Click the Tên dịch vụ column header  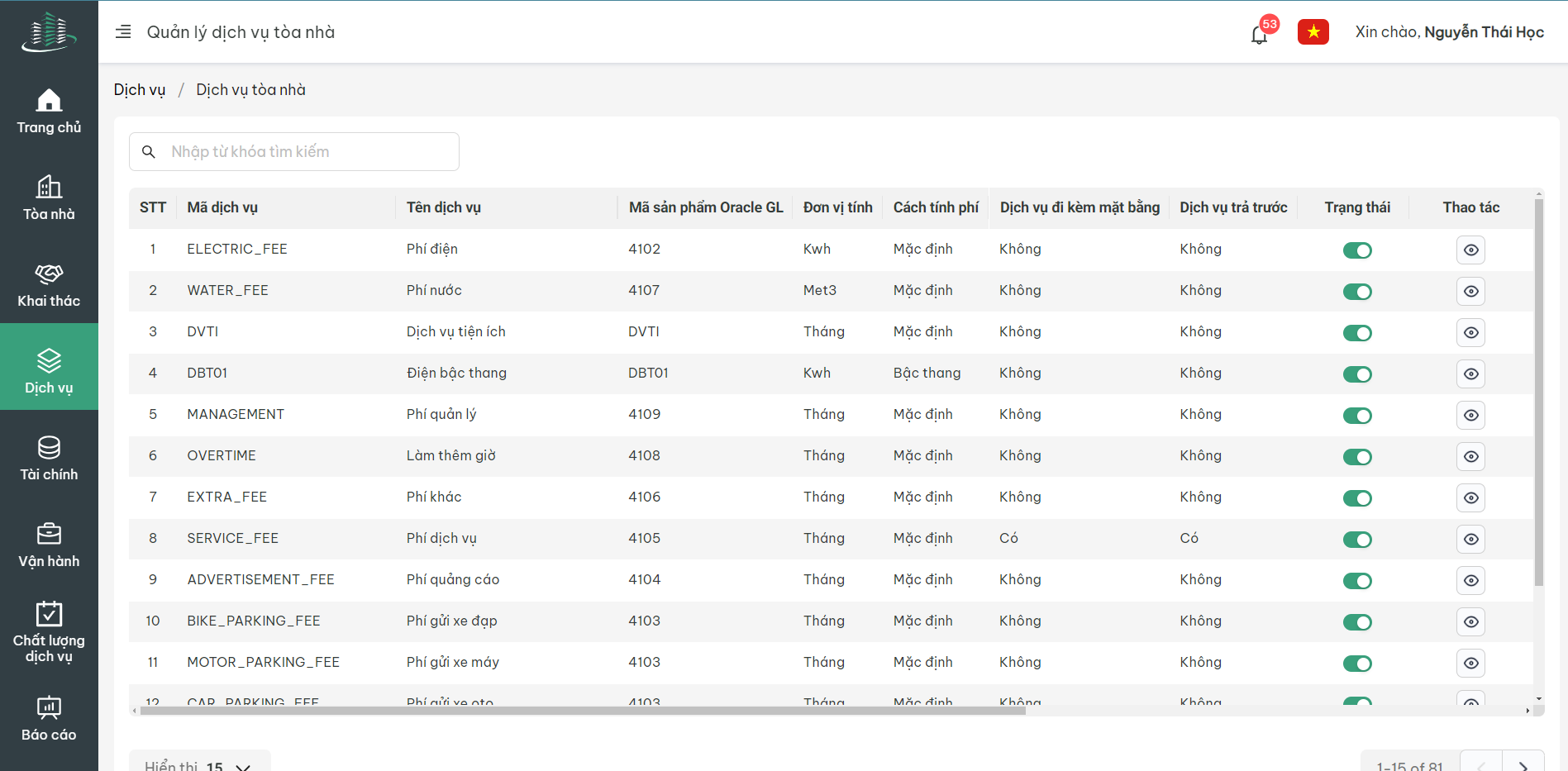click(444, 207)
